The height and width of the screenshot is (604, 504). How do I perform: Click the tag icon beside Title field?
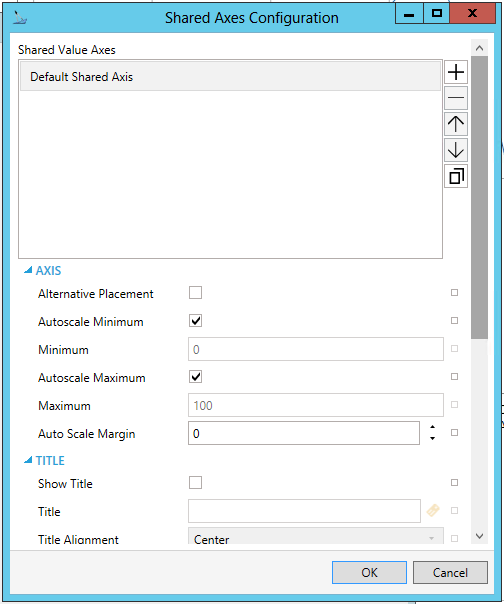[433, 511]
